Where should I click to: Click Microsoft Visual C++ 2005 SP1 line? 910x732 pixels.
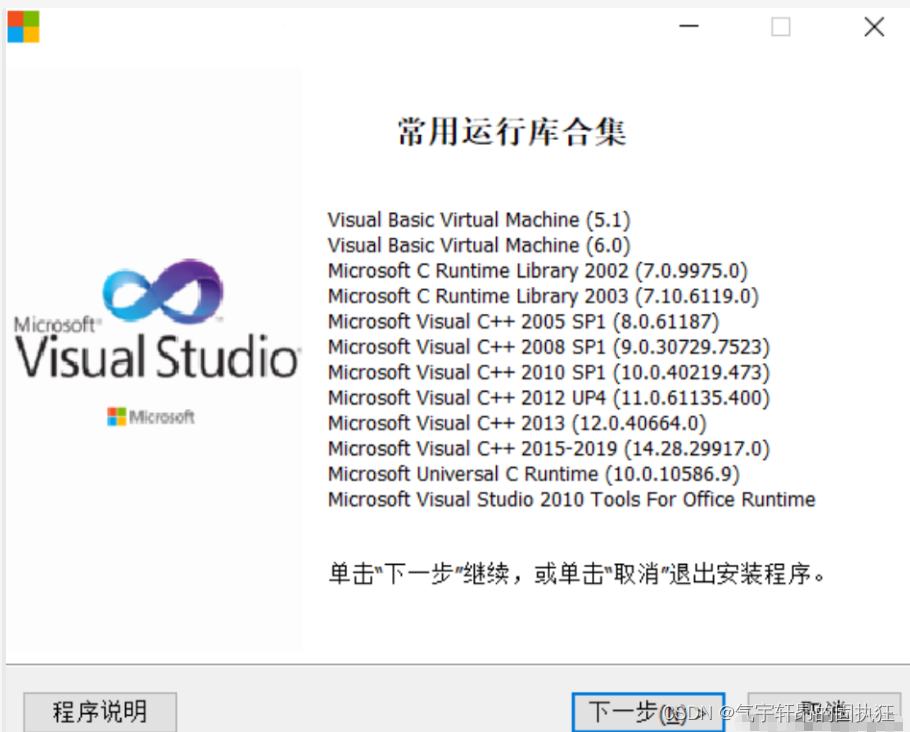tap(523, 322)
